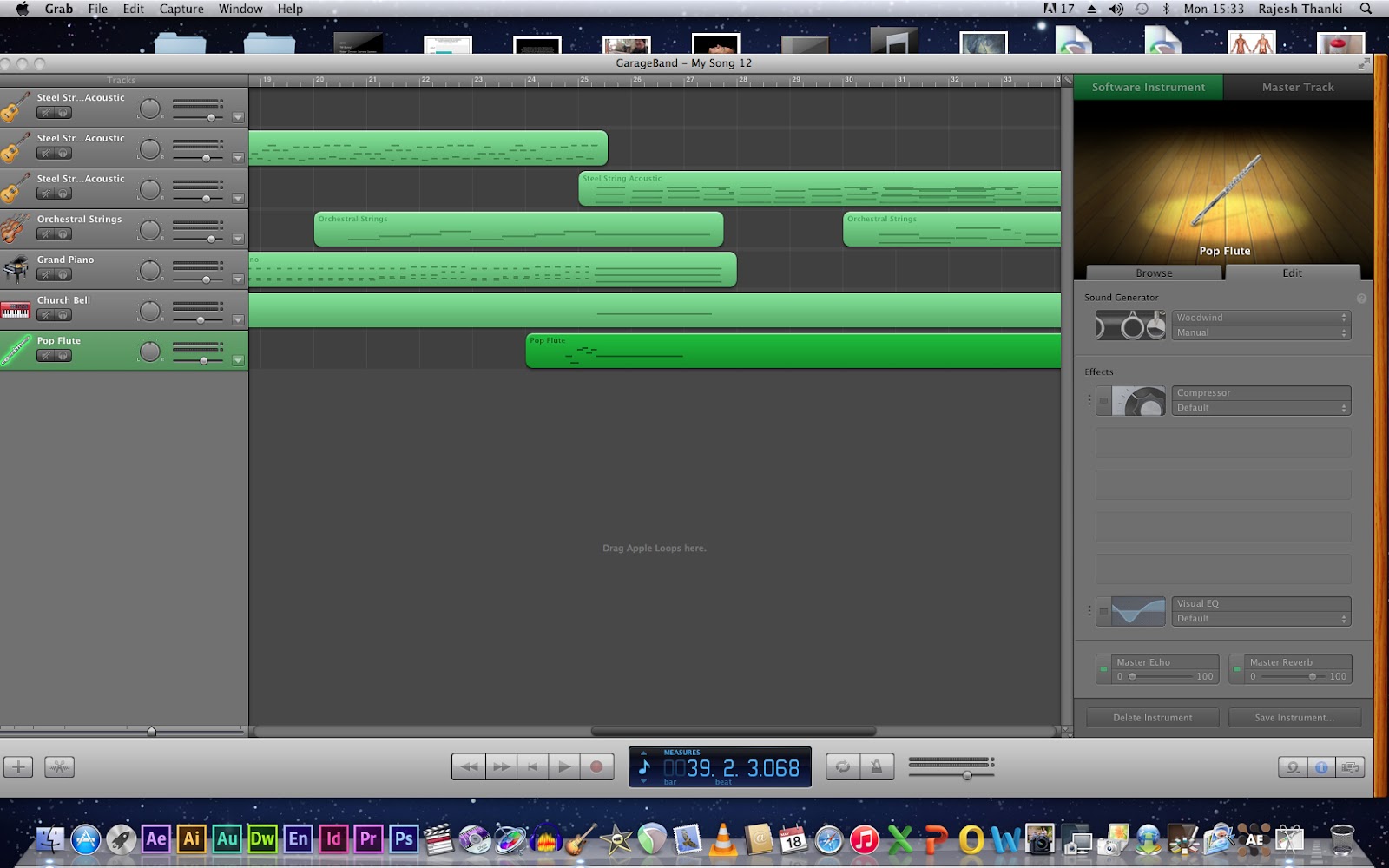Disable Master Echo with its green light
The image size is (1389, 868).
(x=1103, y=669)
